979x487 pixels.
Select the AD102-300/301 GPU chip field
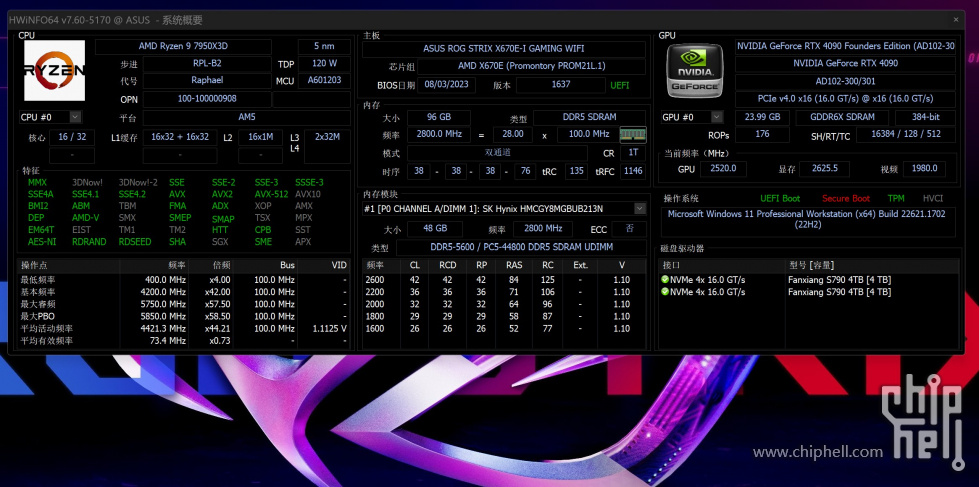tap(845, 82)
